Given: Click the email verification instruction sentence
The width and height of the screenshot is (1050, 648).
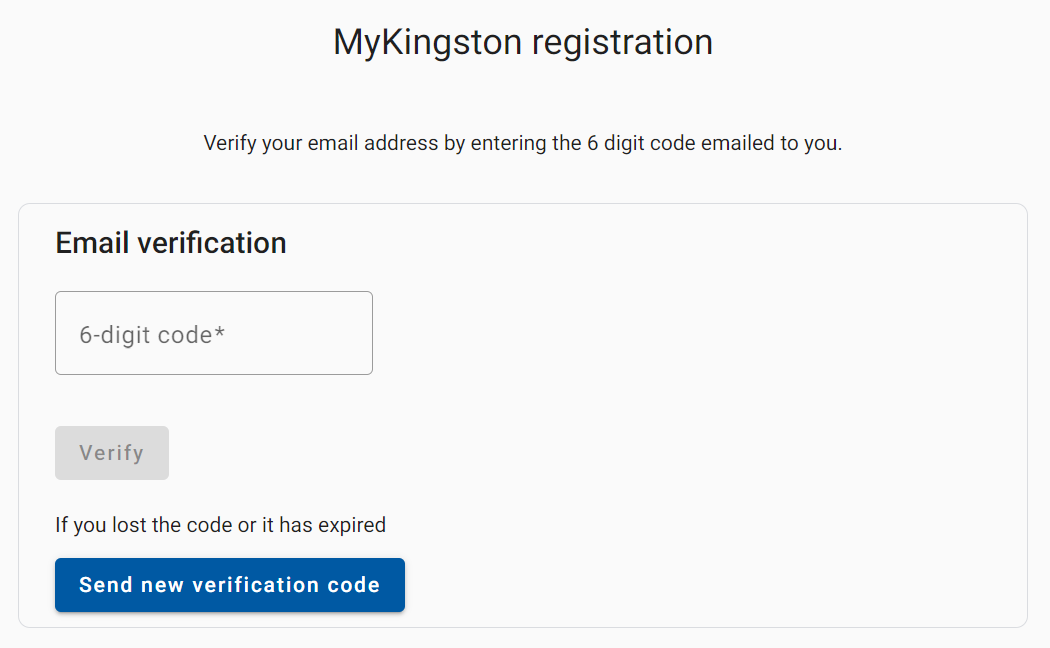Looking at the screenshot, I should tap(522, 142).
